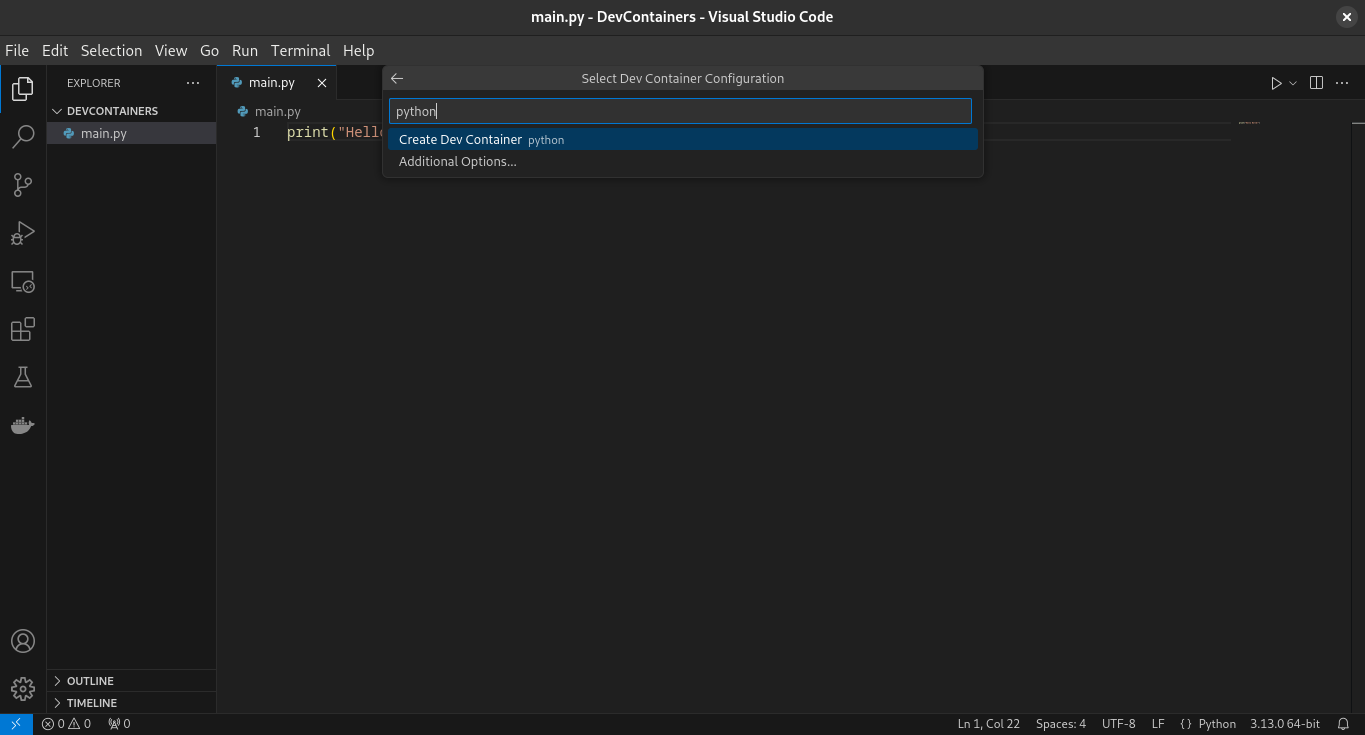Open the Run Python file dropdown arrow
1365x735 pixels.
click(x=1293, y=83)
